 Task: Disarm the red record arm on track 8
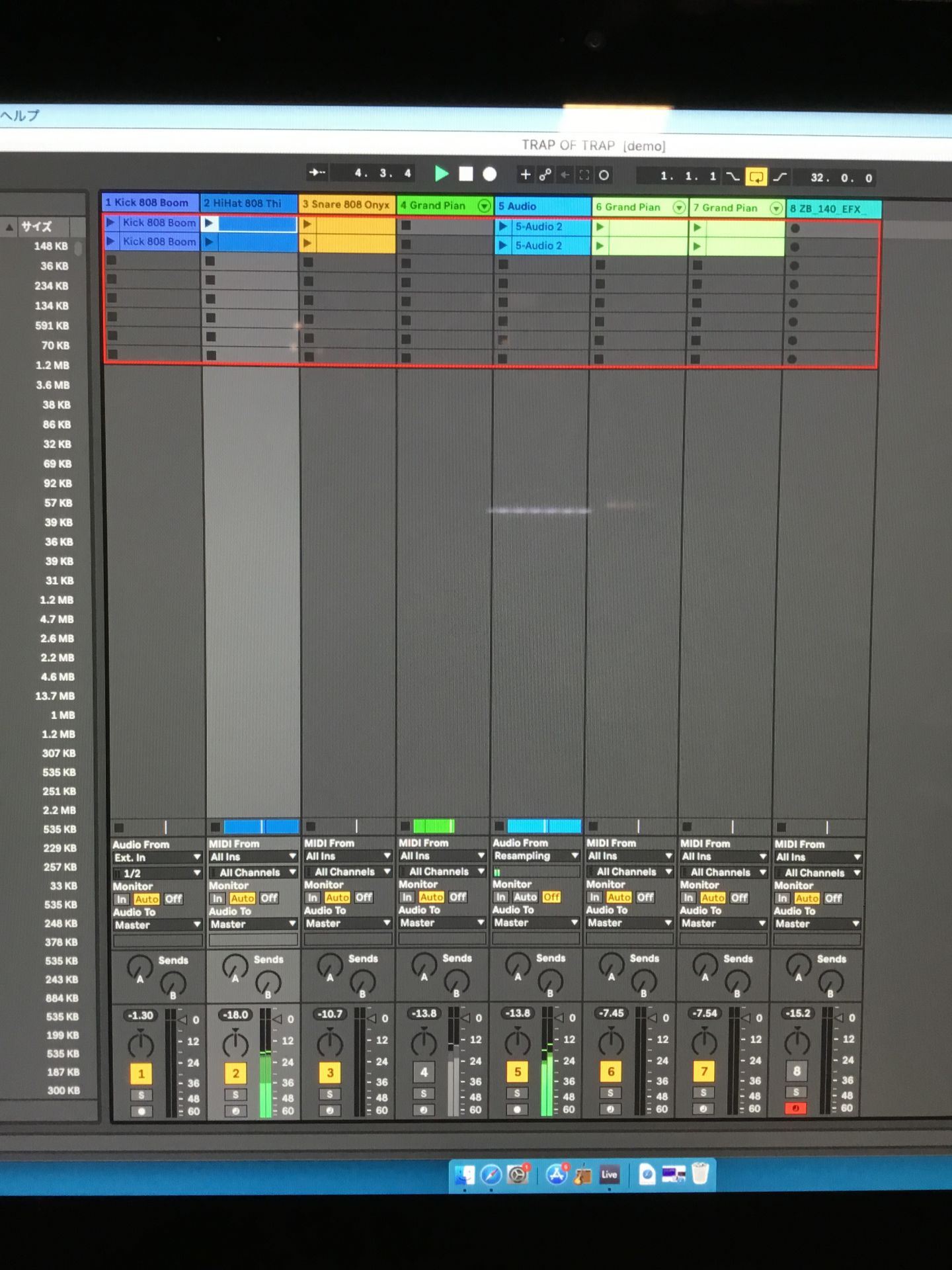(x=796, y=1108)
